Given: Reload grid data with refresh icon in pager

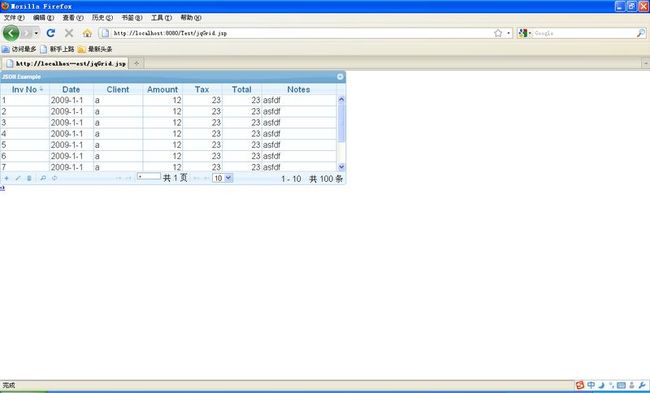Looking at the screenshot, I should [x=54, y=178].
